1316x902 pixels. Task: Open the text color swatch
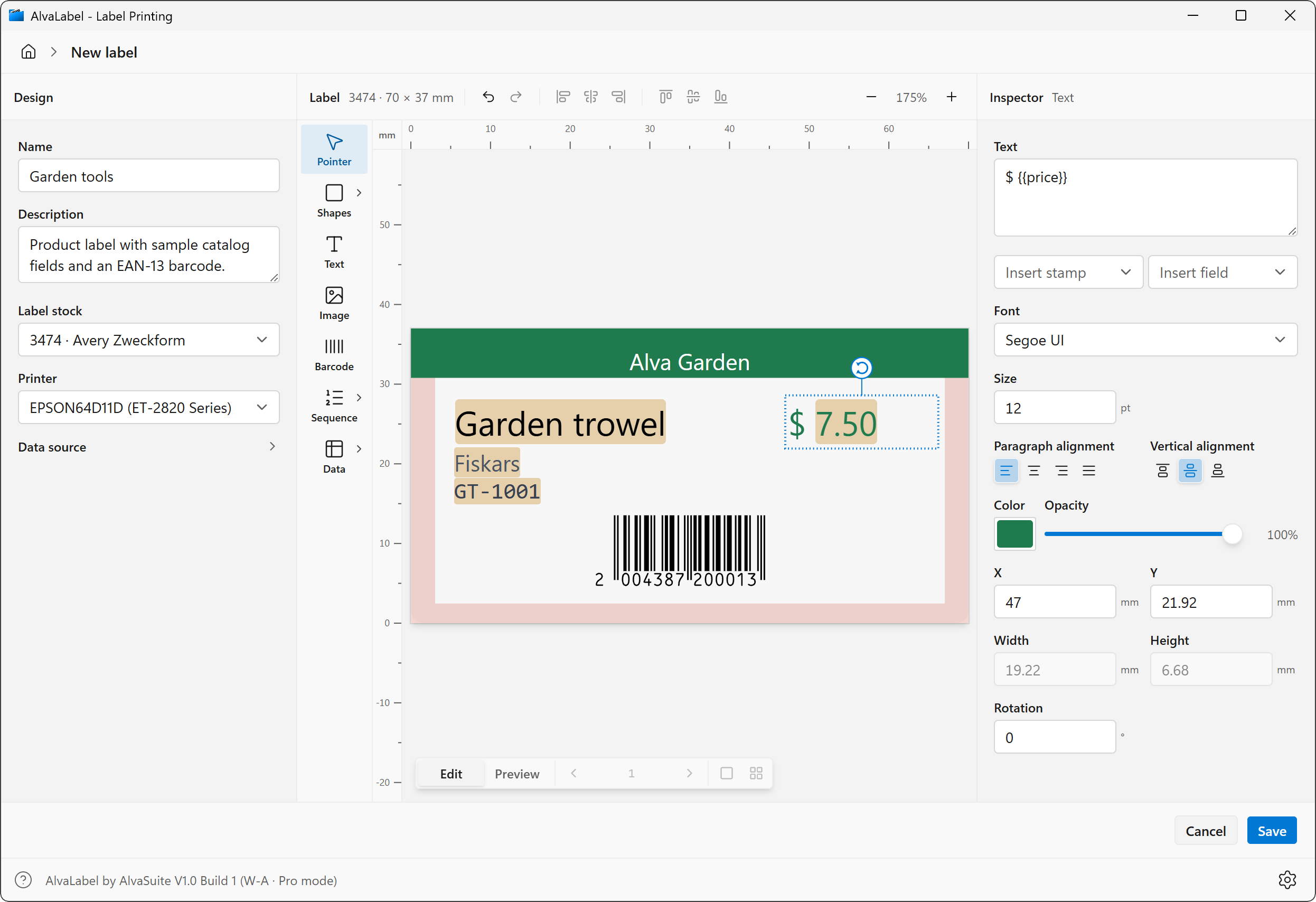click(x=1015, y=534)
